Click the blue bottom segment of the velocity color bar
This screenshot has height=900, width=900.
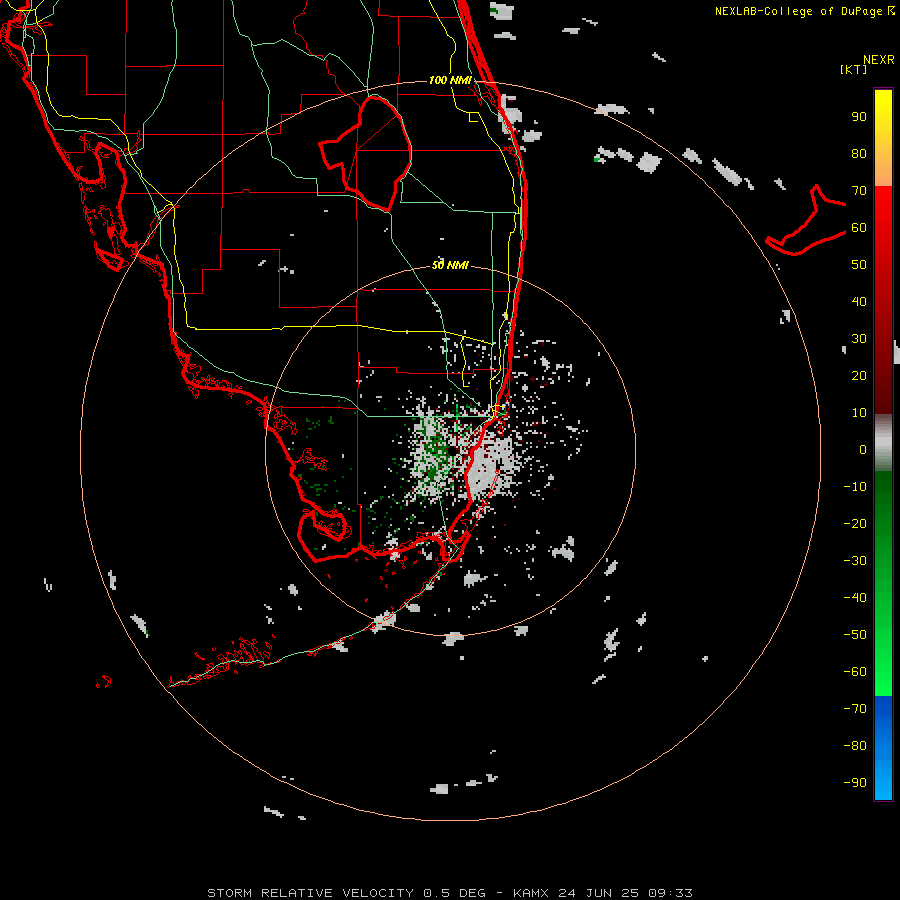click(x=883, y=748)
